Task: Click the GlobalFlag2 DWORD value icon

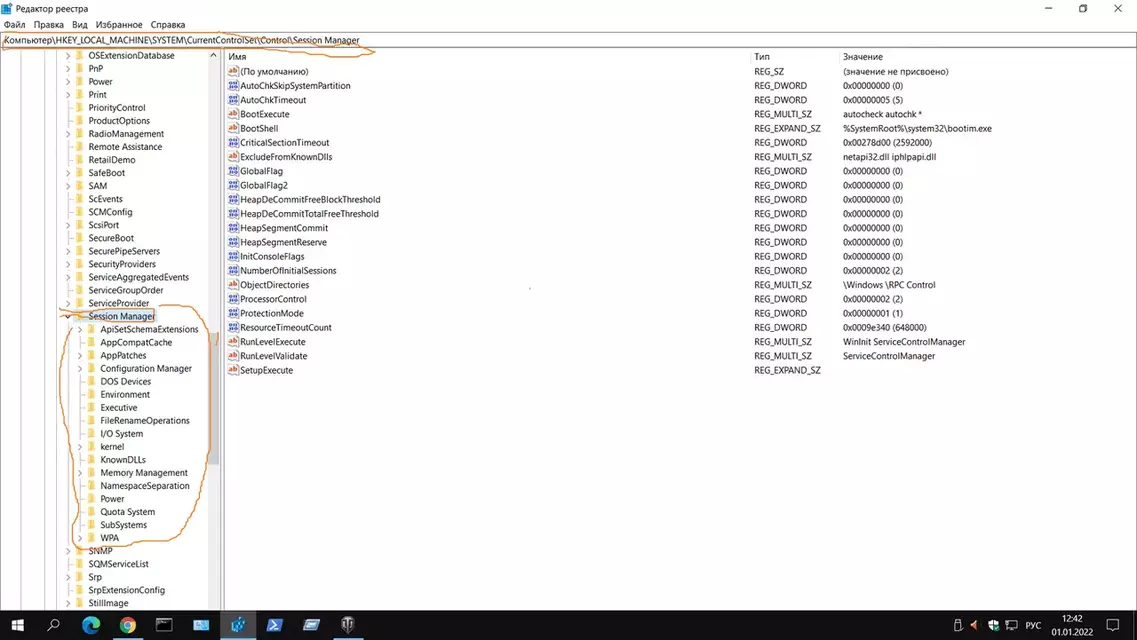Action: 233,185
